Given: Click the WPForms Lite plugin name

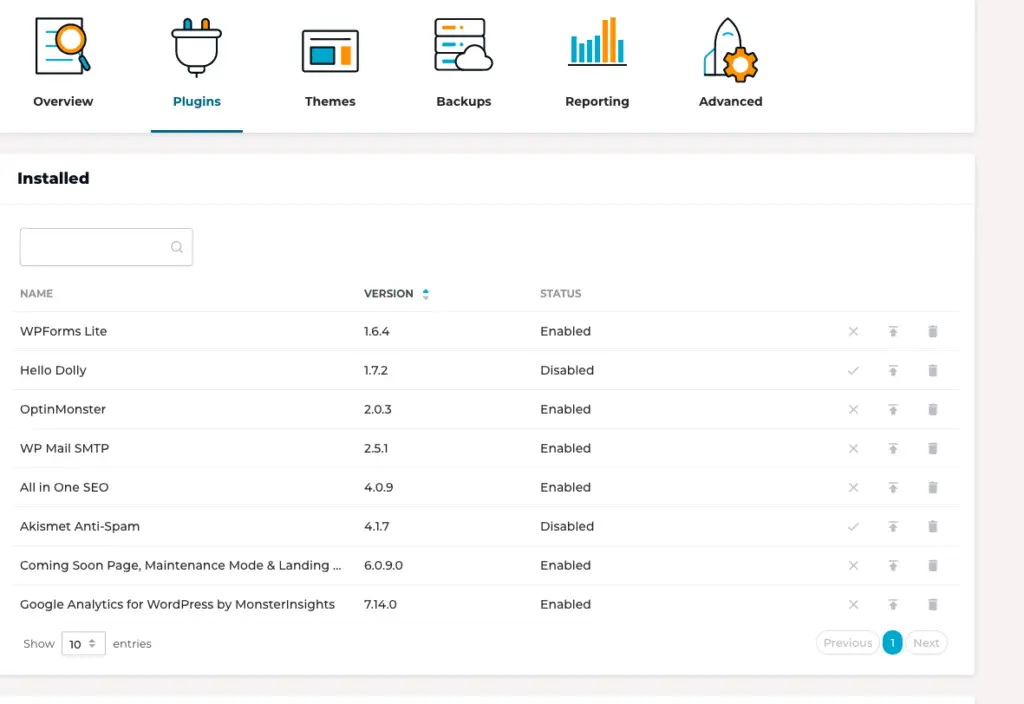Looking at the screenshot, I should 63,331.
